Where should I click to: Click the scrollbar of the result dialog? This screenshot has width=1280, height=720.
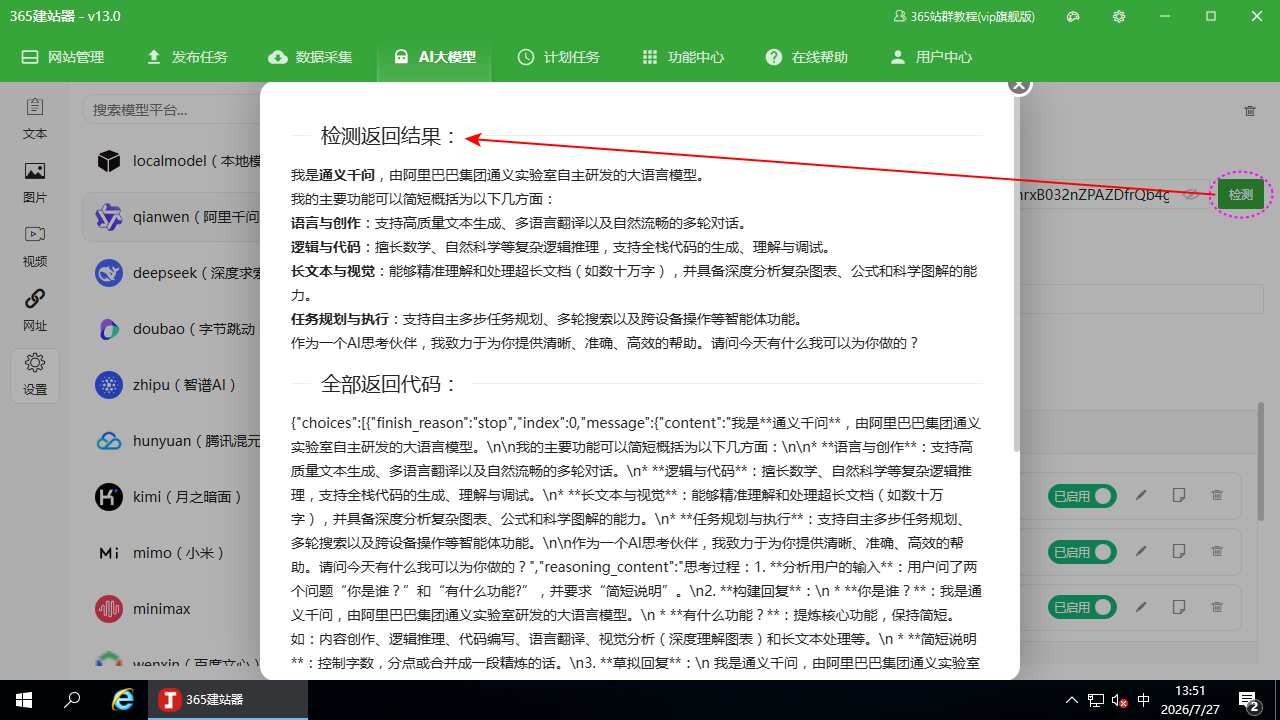(x=1017, y=275)
